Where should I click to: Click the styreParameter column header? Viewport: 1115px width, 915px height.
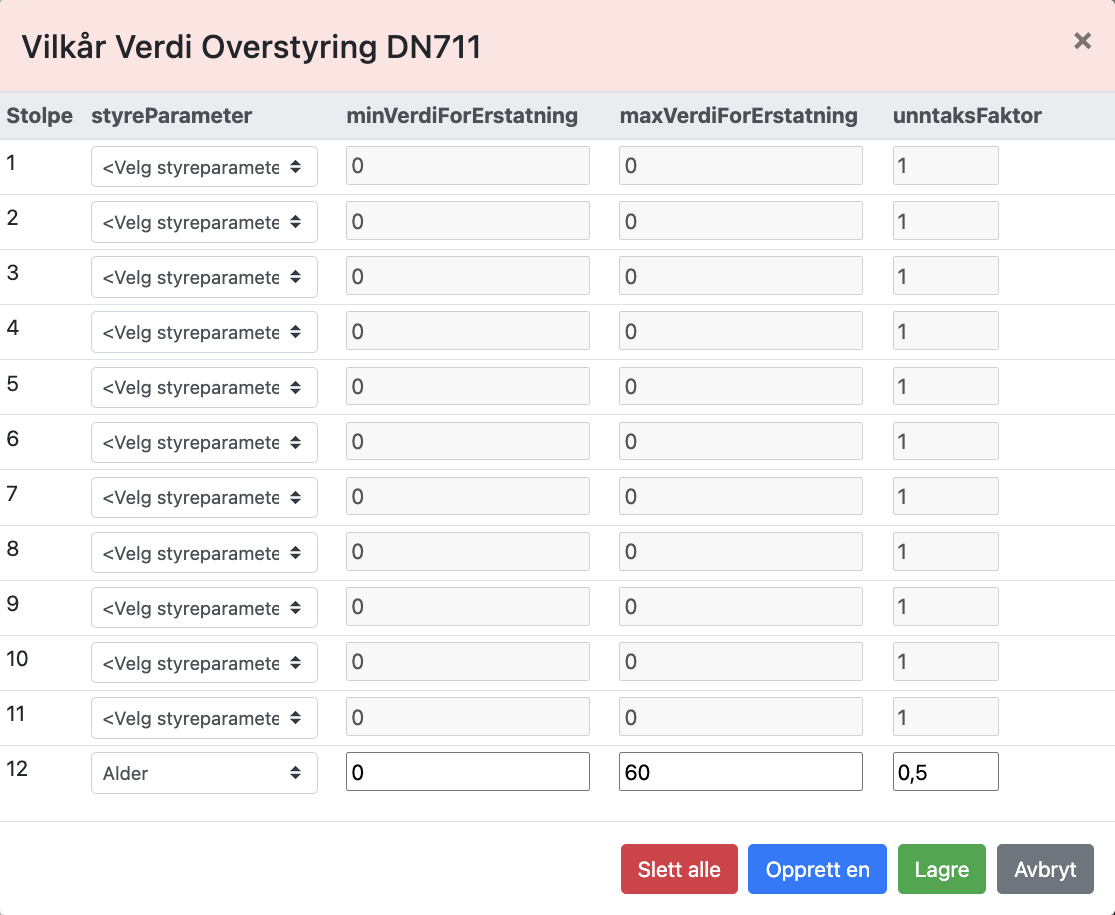[171, 116]
